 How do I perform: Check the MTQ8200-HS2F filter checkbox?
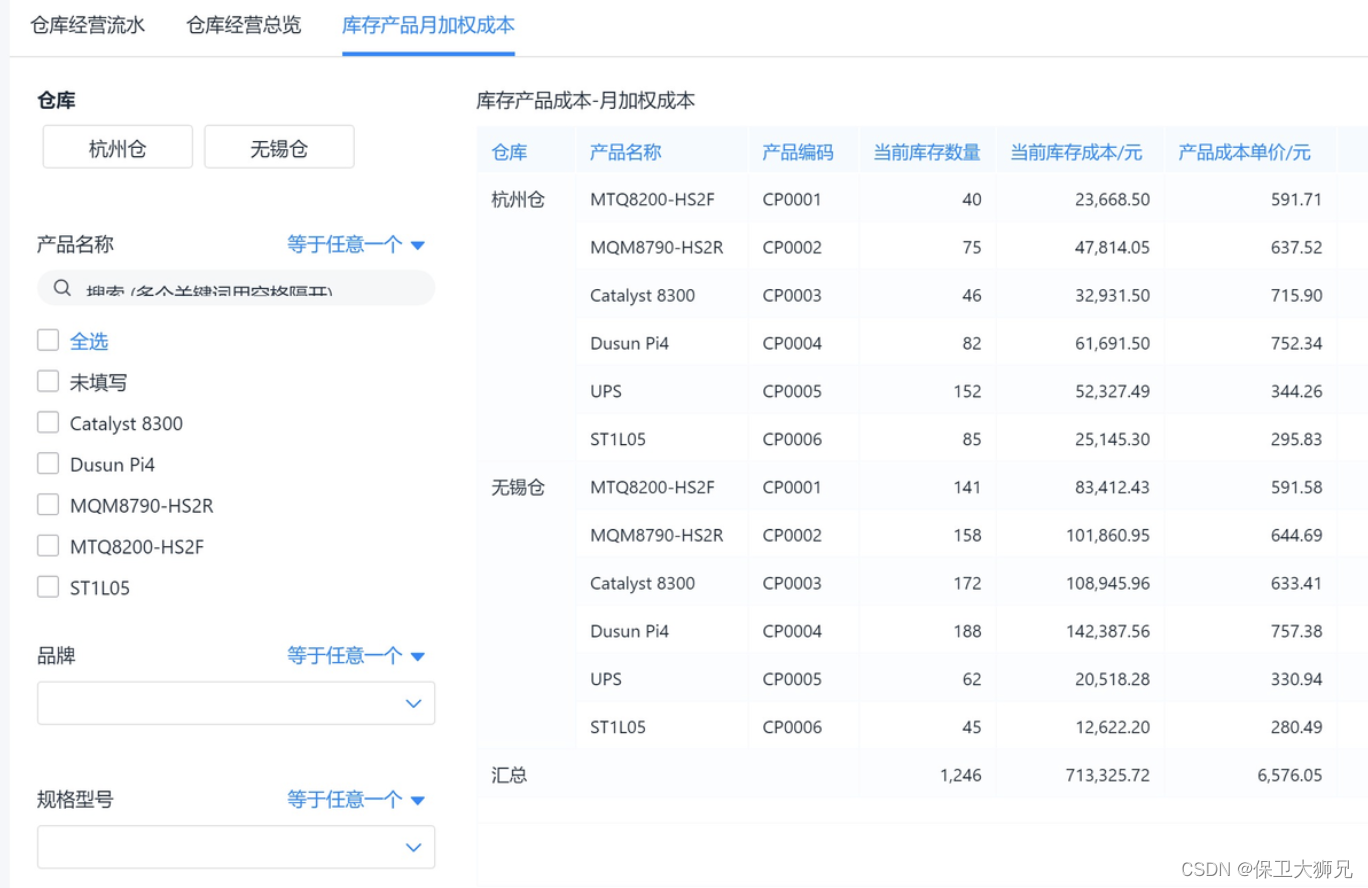coord(48,546)
